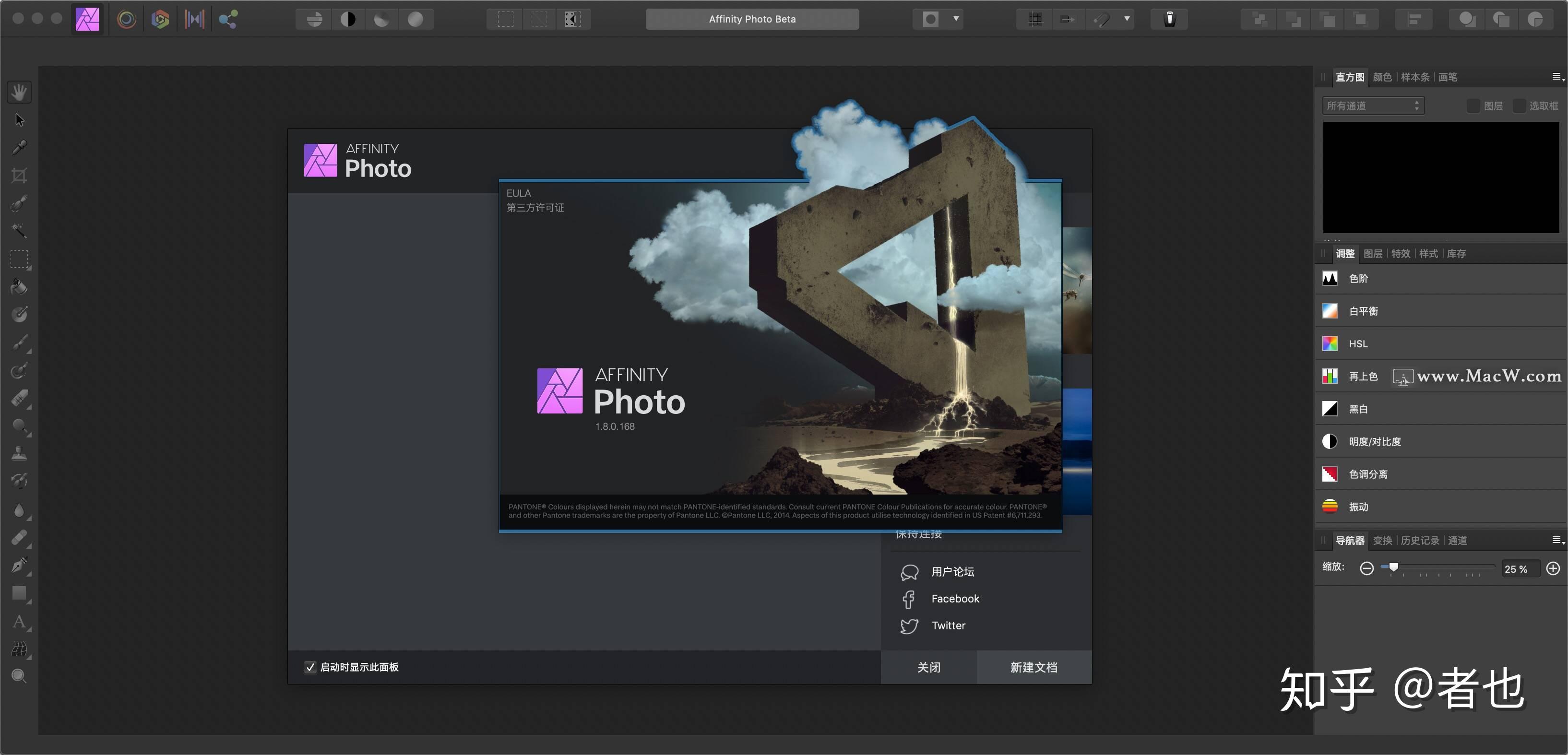Screen dimensions: 1568x755
Task: Switch to the 画笔 tab
Action: coord(1448,77)
